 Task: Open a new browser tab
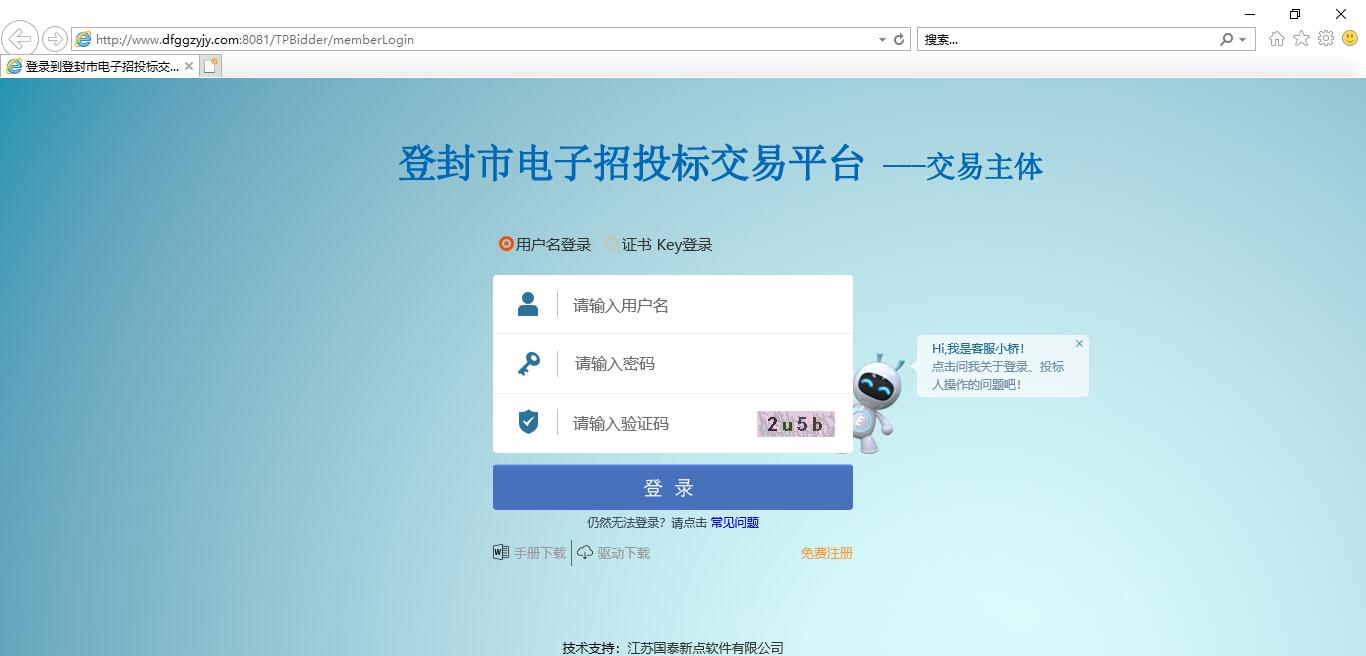[210, 66]
